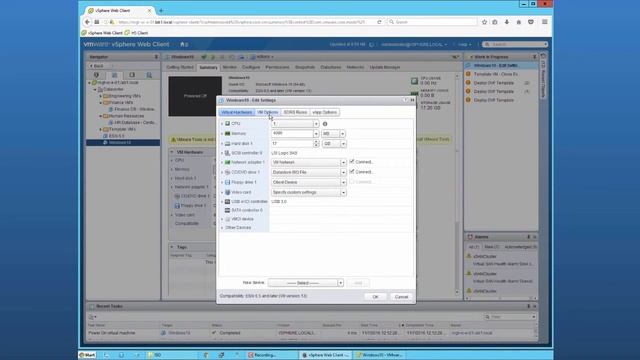This screenshot has width=640, height=360.
Task: Open the Networking navigator view icon
Action: tap(149, 75)
